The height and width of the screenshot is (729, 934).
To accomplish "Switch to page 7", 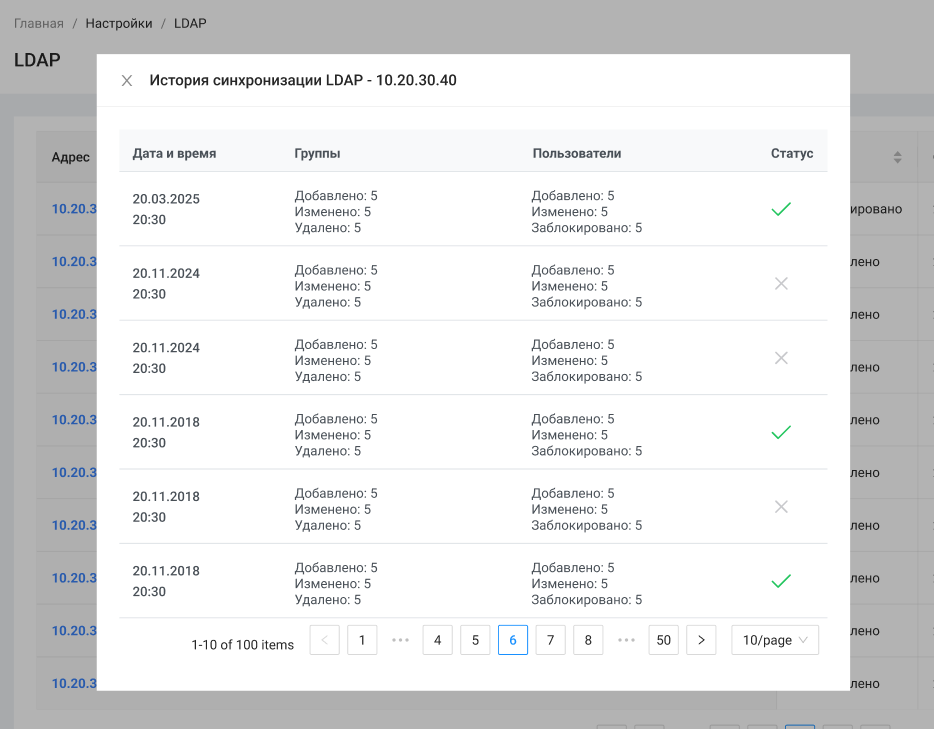I will tap(550, 640).
